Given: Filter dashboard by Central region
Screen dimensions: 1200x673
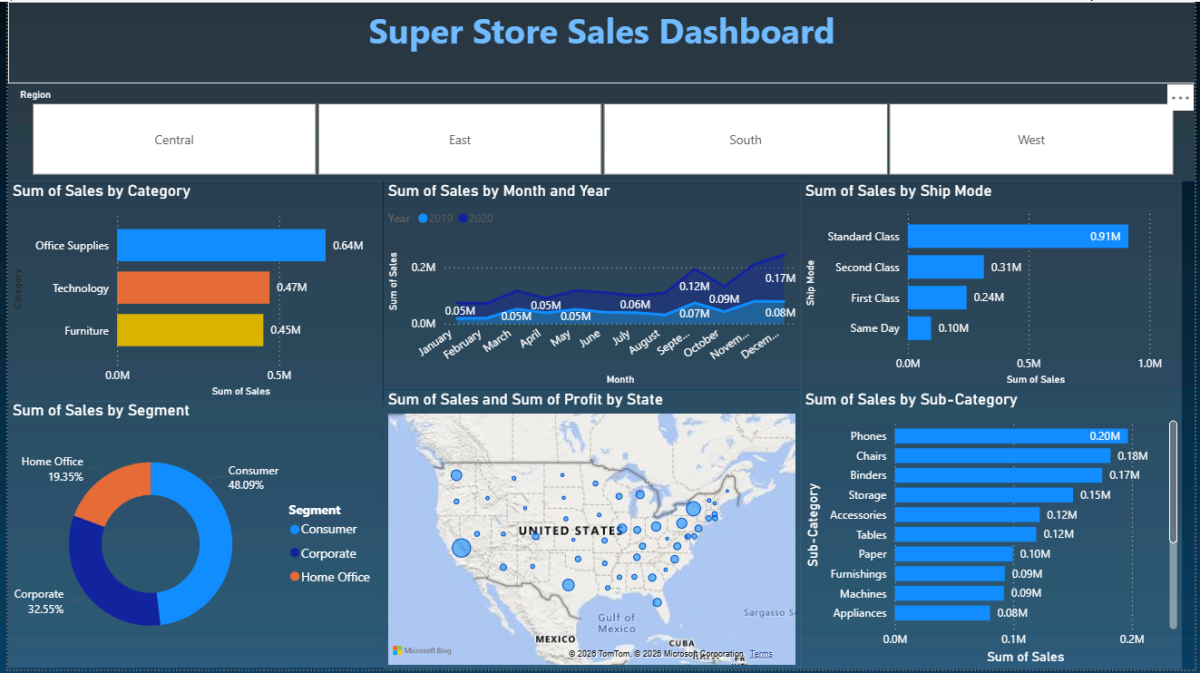Looking at the screenshot, I should click(174, 140).
